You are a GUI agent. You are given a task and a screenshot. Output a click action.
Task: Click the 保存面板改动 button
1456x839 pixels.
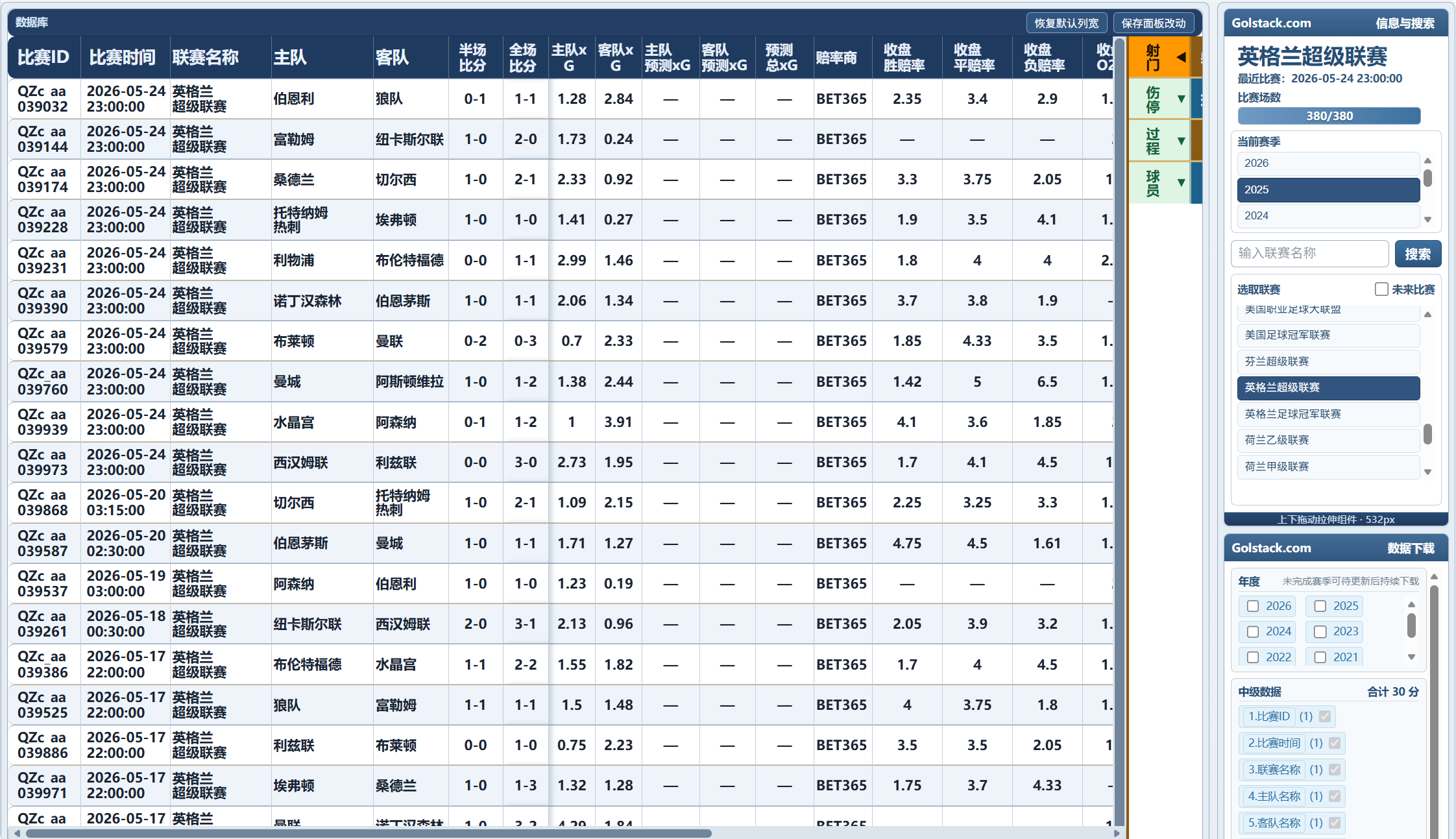(x=1154, y=23)
